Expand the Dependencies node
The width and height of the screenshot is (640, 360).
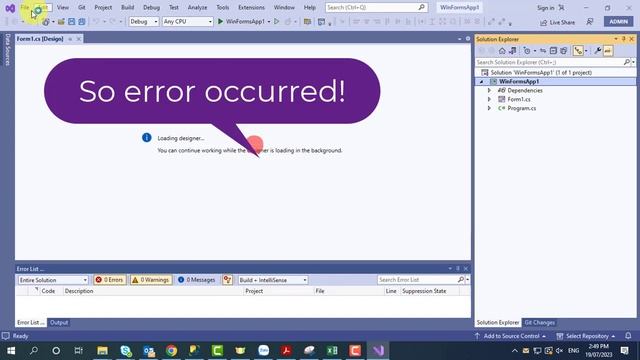coord(489,90)
